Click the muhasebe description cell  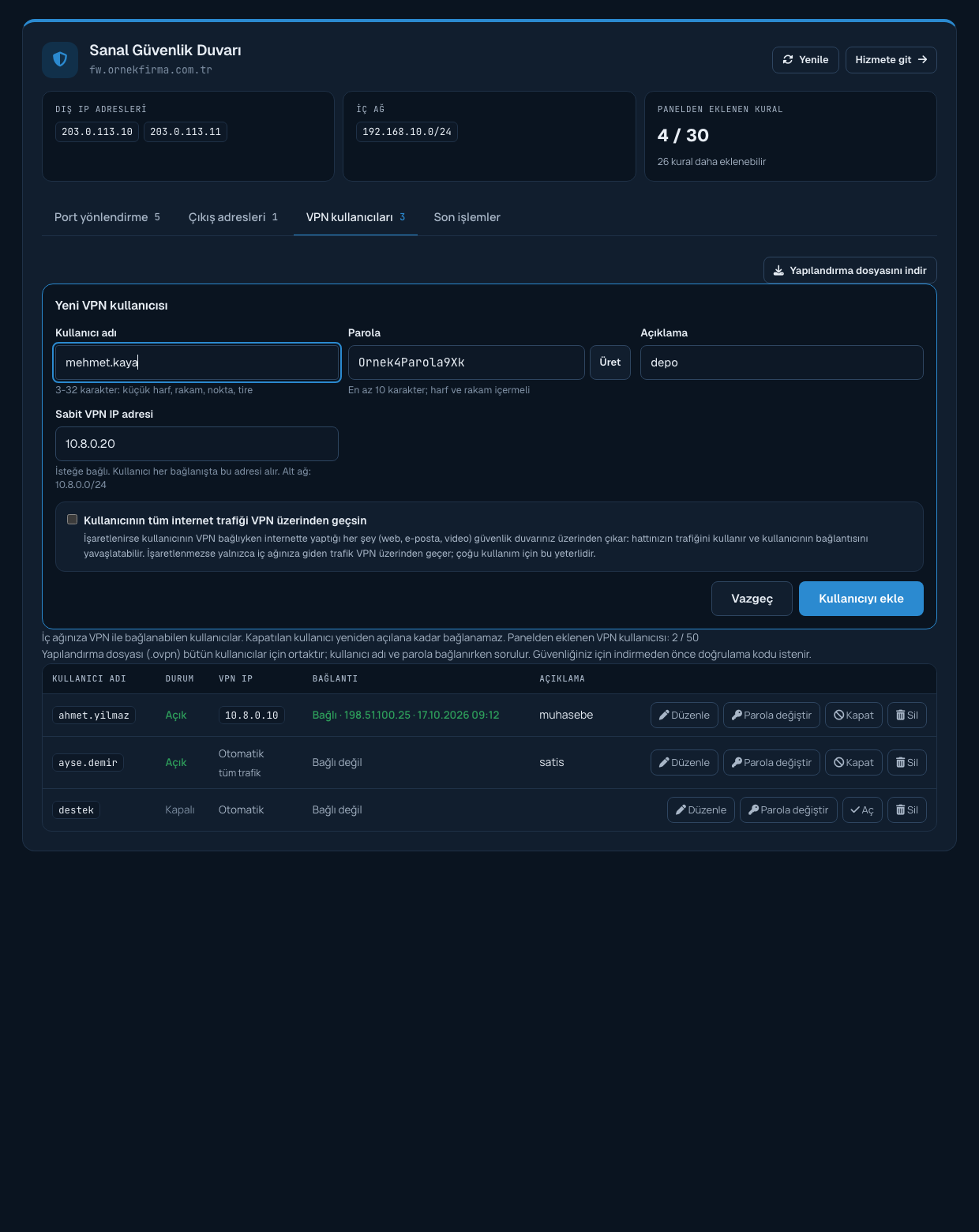[x=566, y=716]
